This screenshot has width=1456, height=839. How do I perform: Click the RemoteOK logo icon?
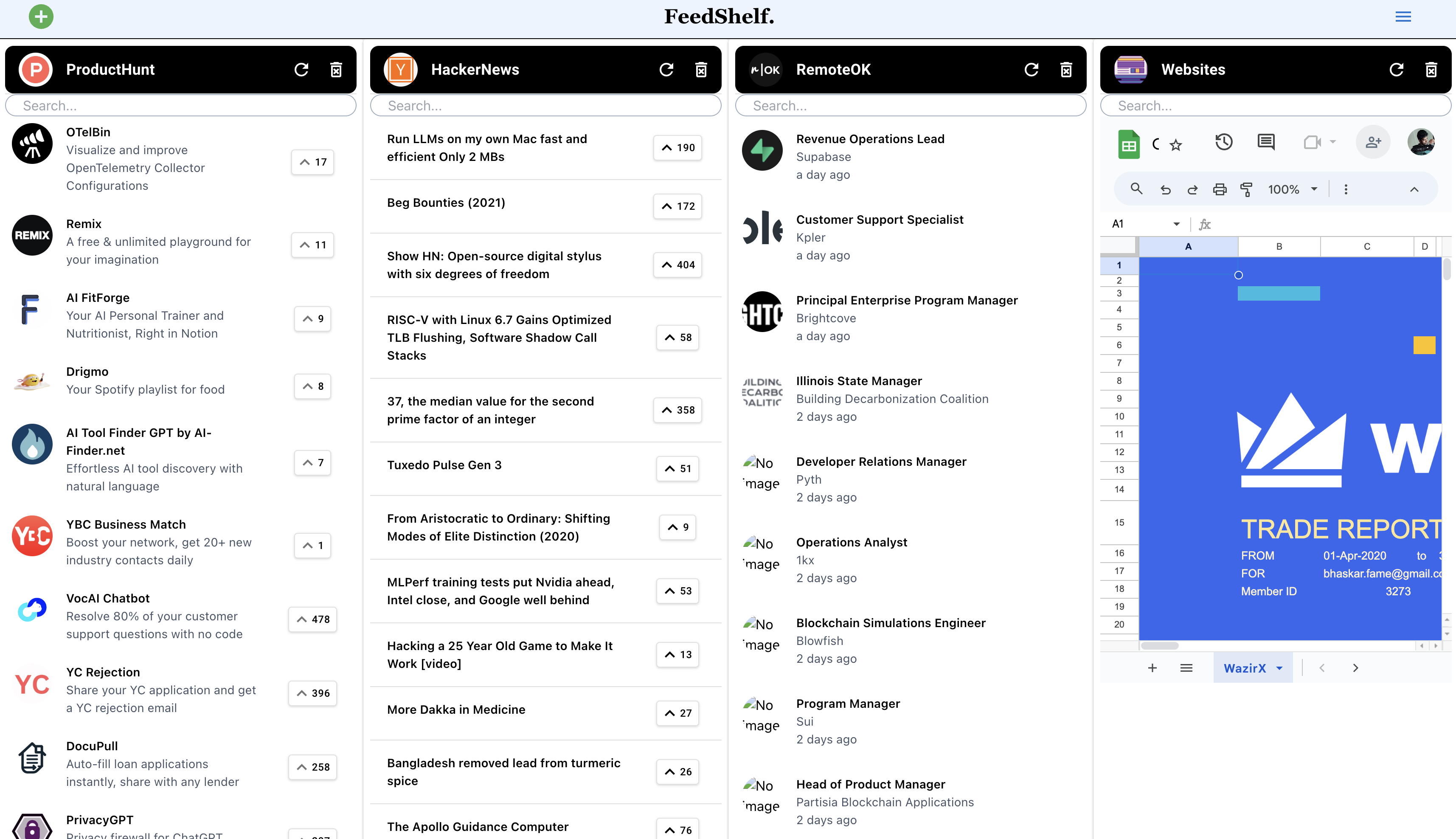tap(765, 70)
